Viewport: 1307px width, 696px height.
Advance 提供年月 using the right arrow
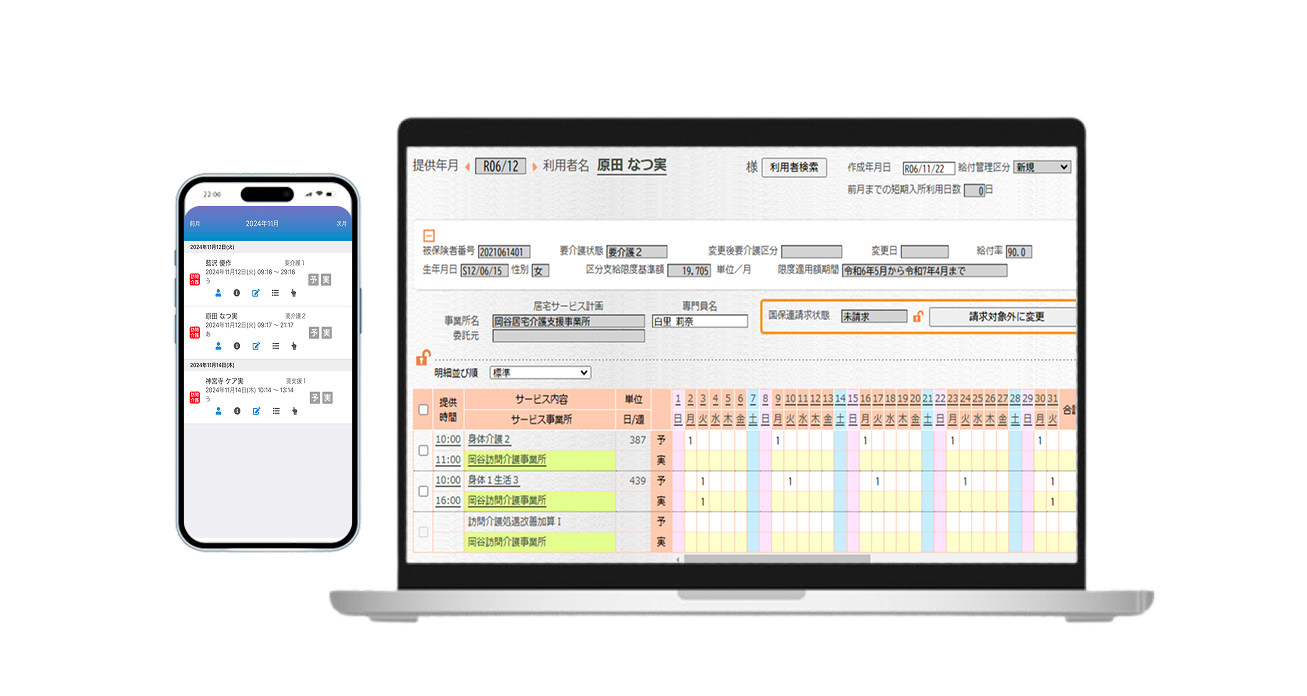click(534, 167)
